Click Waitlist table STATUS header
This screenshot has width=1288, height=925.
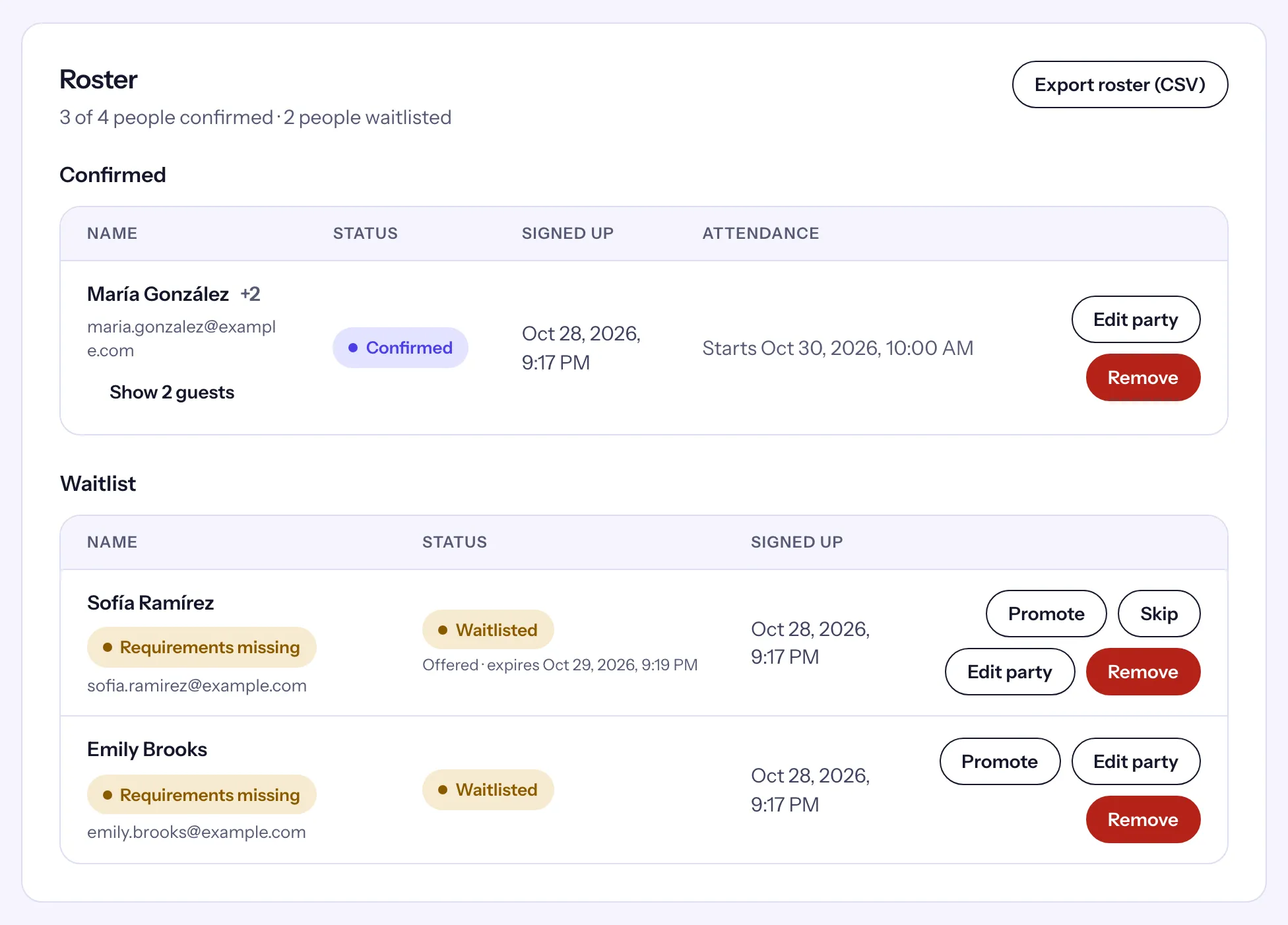point(455,542)
